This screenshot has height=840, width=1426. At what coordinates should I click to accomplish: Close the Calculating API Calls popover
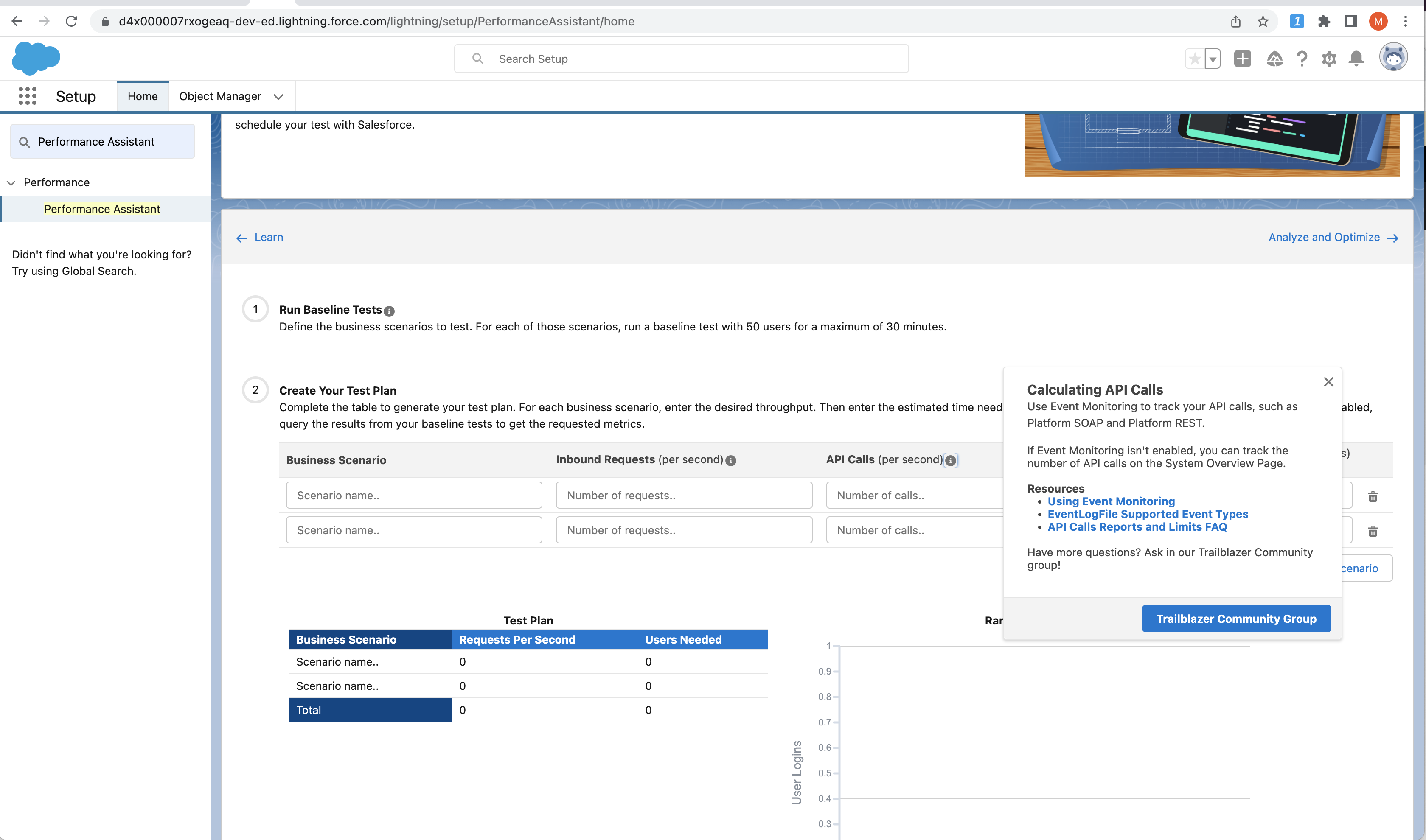click(1329, 382)
